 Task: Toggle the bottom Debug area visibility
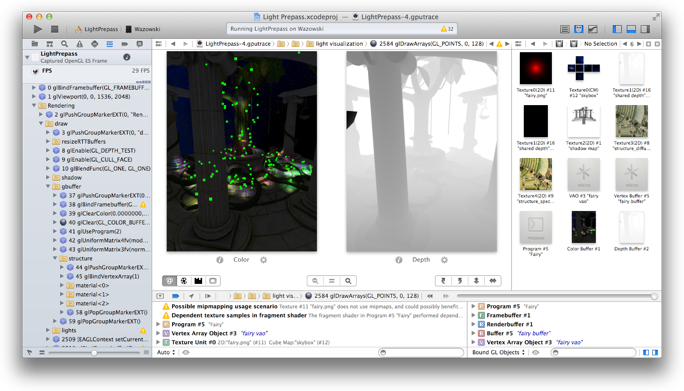coord(631,29)
